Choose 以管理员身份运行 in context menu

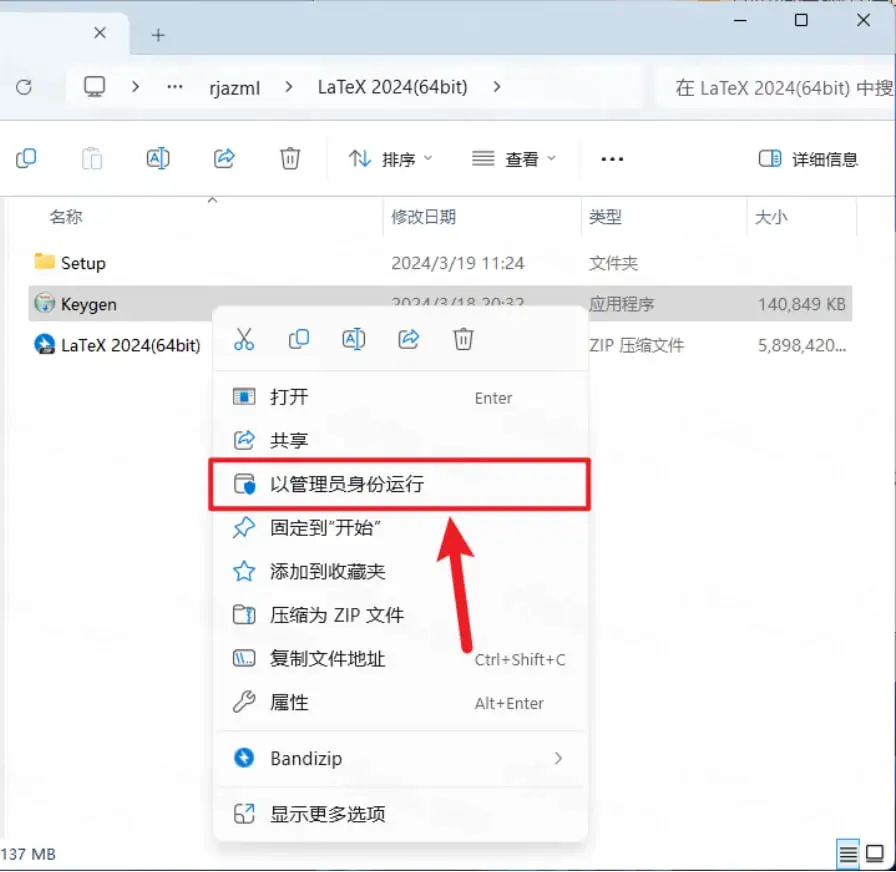pyautogui.click(x=401, y=484)
